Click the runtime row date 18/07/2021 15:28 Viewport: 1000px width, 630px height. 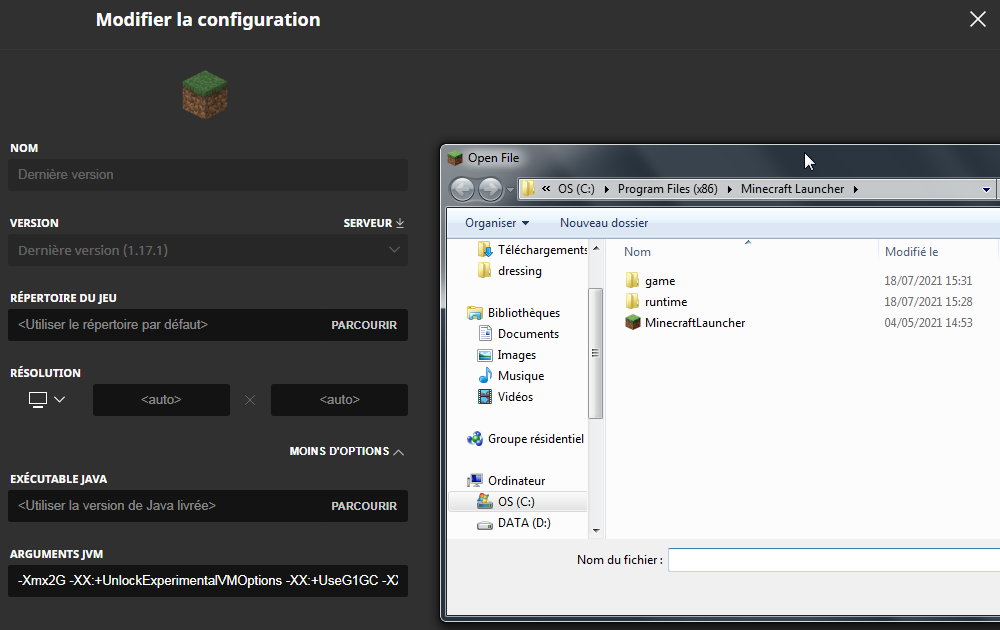click(928, 302)
